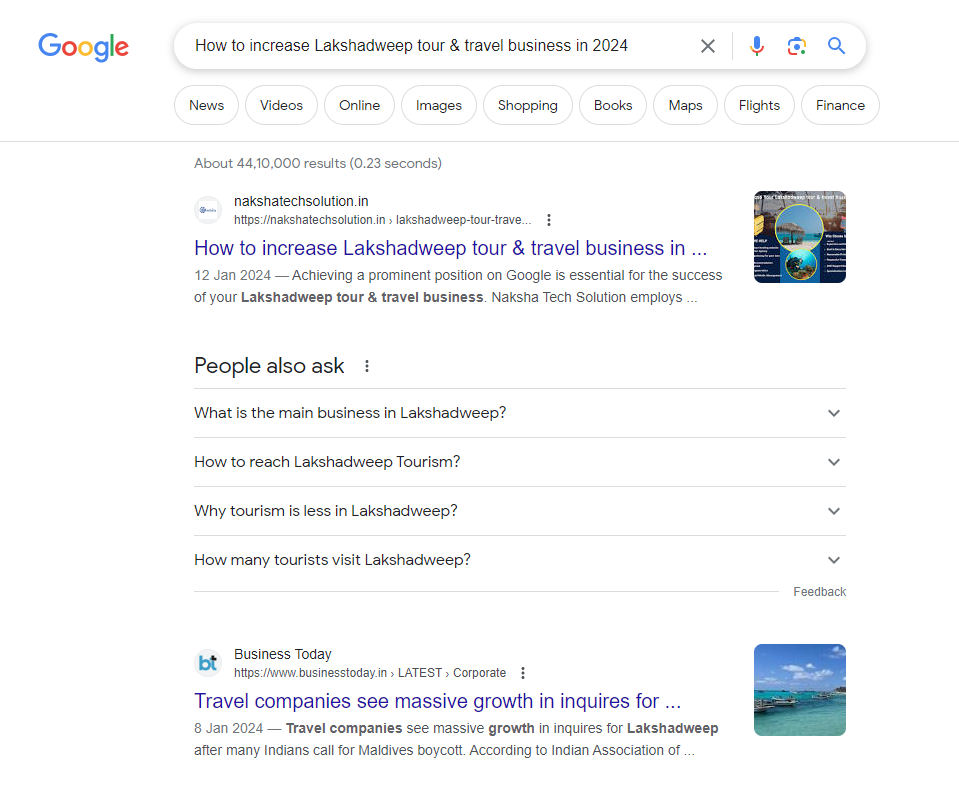
Task: Click the '8 Jan 2024' snippet text
Action: tap(229, 729)
